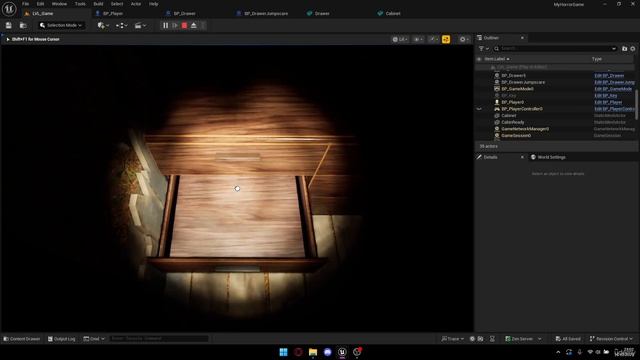Switch to the BP_Drawer tab
This screenshot has height=360, width=640.
[x=181, y=13]
